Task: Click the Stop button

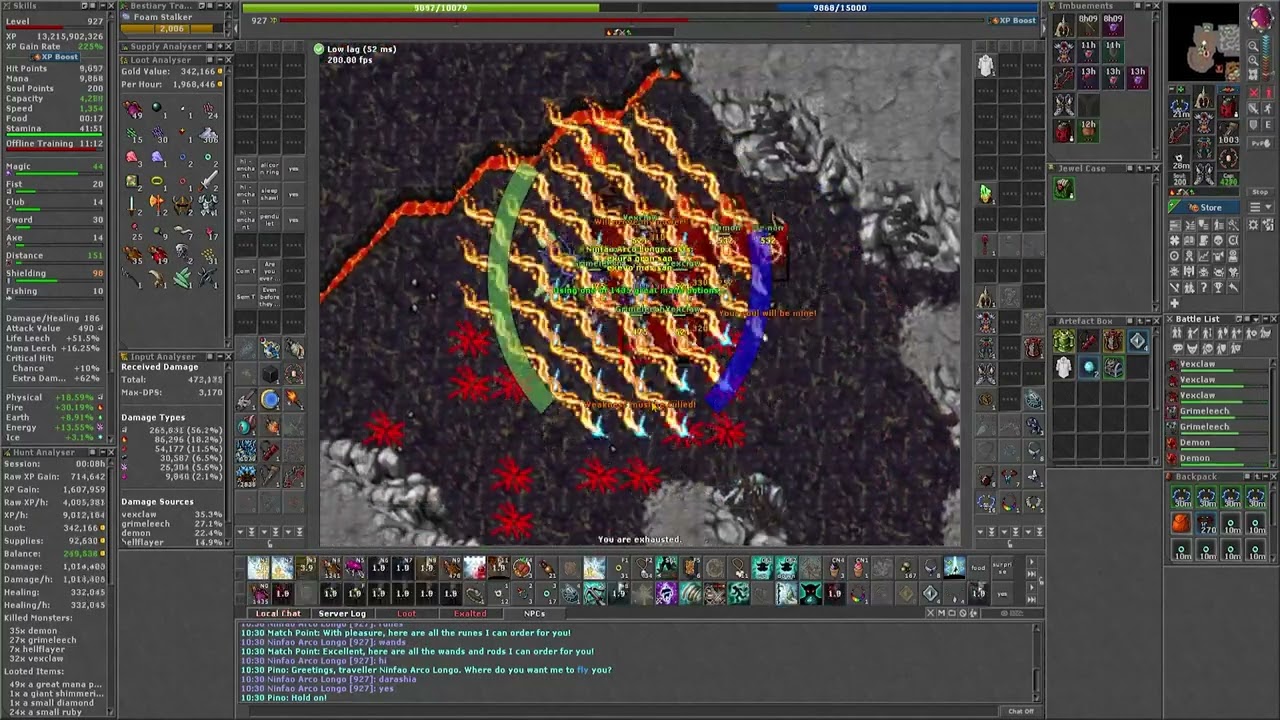Action: tap(1260, 192)
